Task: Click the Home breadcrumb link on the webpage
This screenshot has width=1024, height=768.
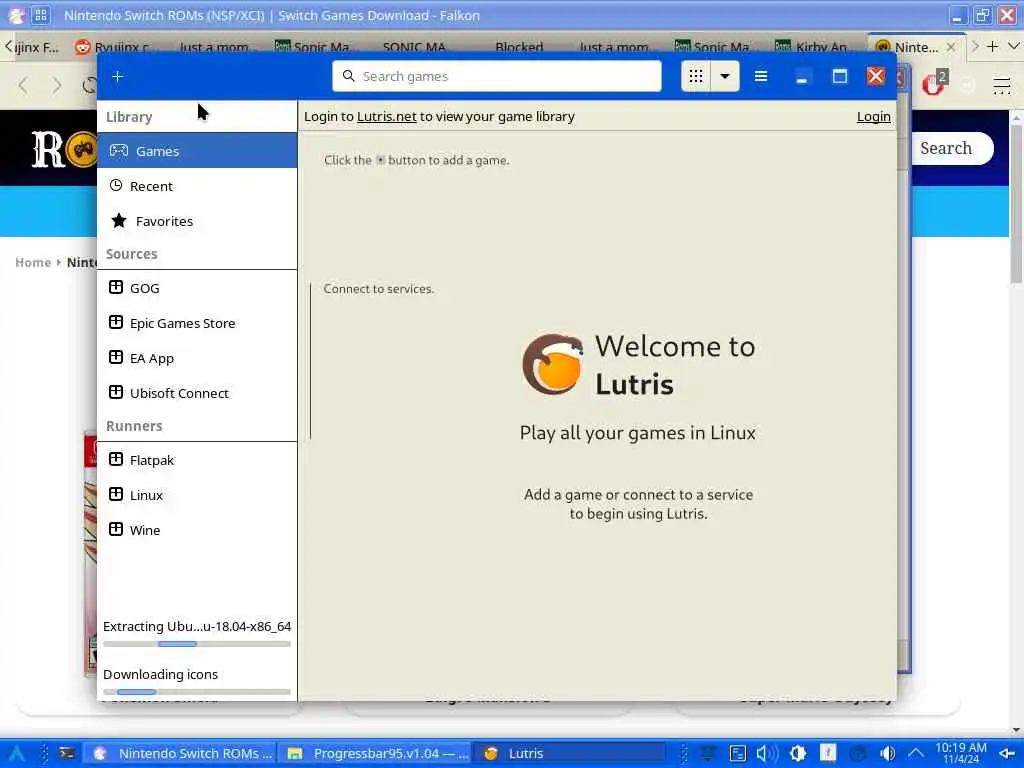Action: pyautogui.click(x=33, y=263)
